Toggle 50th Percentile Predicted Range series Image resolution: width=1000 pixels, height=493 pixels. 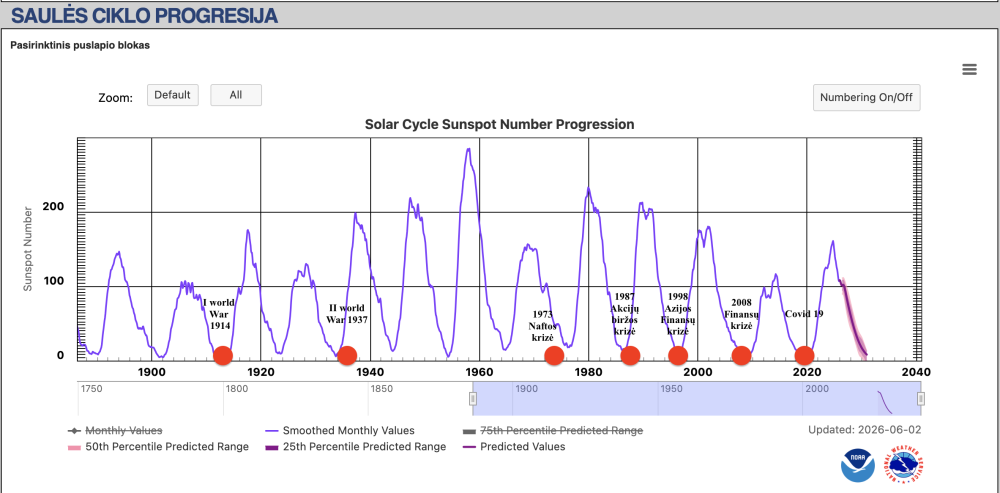(x=158, y=446)
